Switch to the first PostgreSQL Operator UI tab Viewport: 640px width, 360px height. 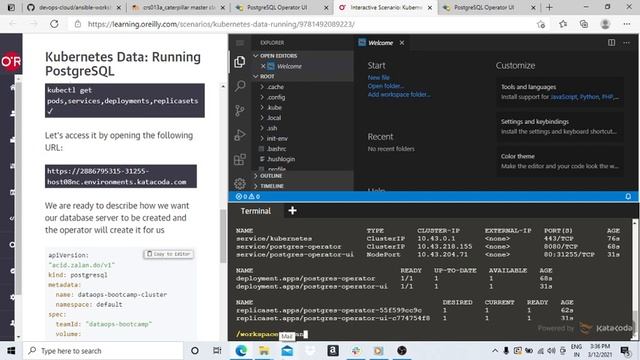pyautogui.click(x=282, y=7)
